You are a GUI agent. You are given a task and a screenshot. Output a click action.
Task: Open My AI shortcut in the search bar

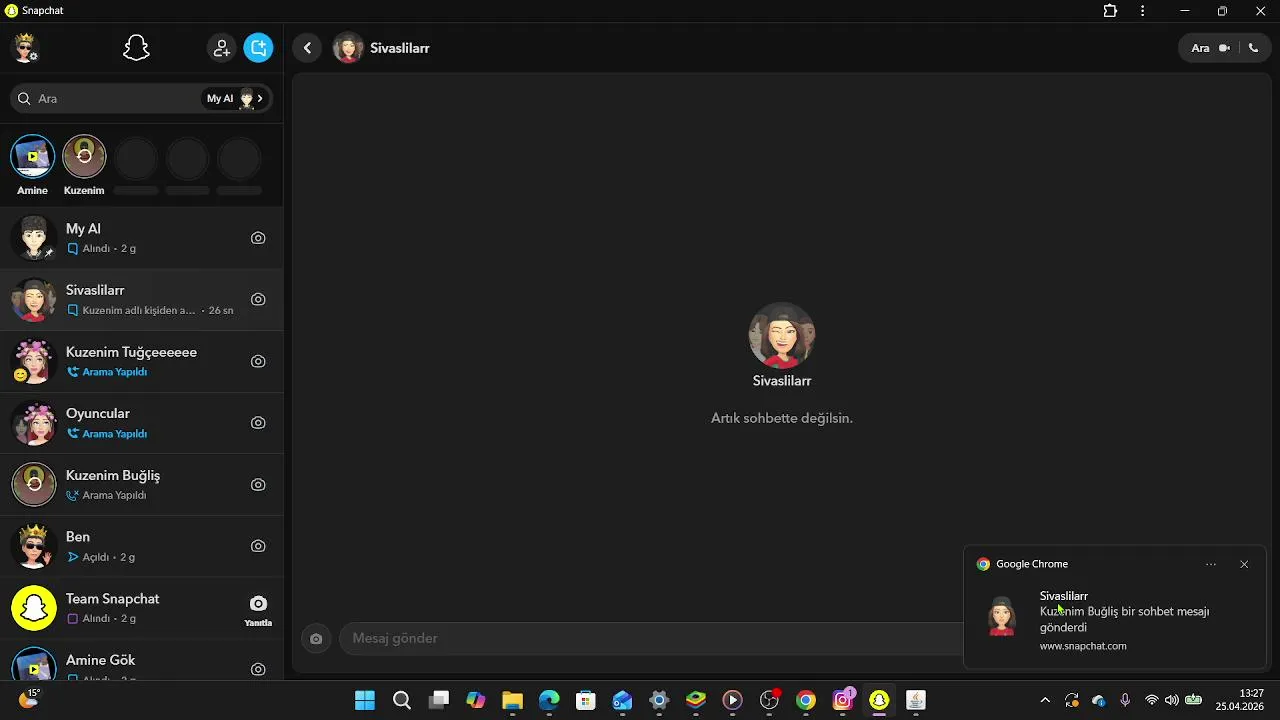[235, 99]
